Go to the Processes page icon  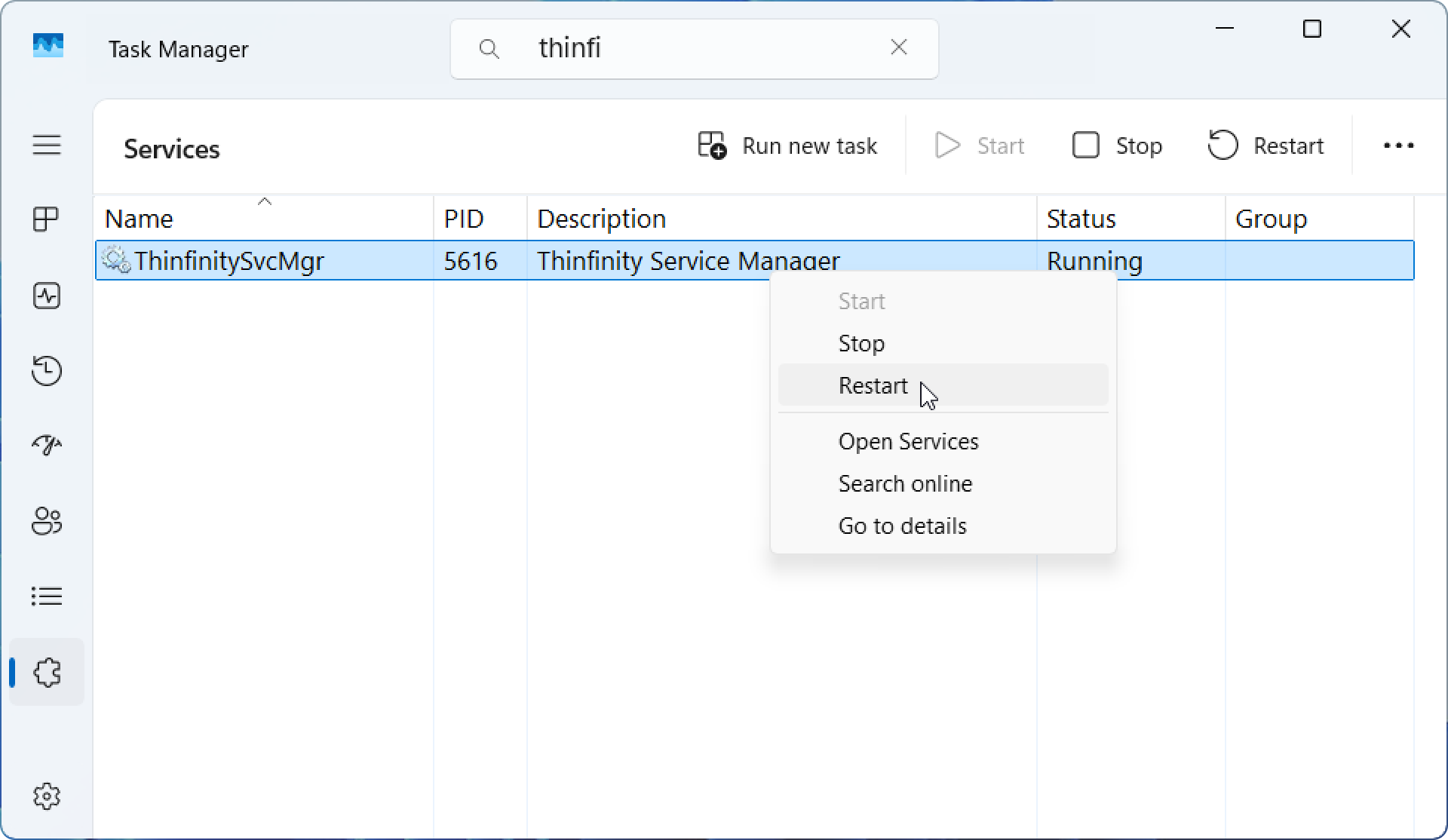[x=47, y=219]
